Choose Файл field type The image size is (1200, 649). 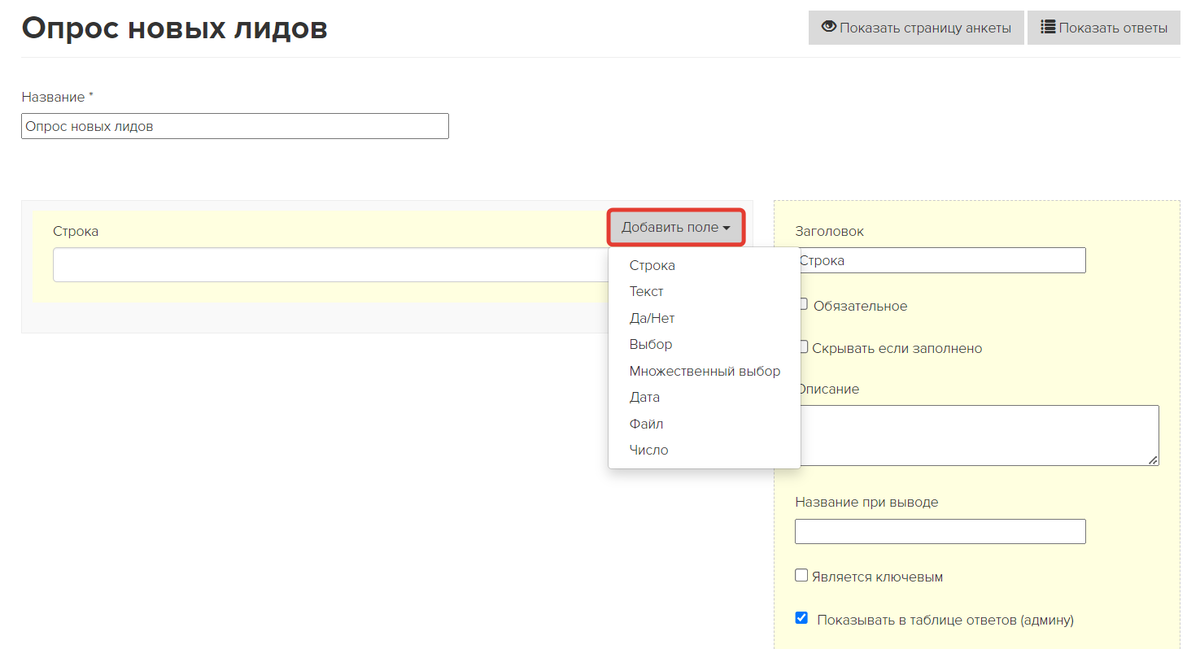pos(646,424)
